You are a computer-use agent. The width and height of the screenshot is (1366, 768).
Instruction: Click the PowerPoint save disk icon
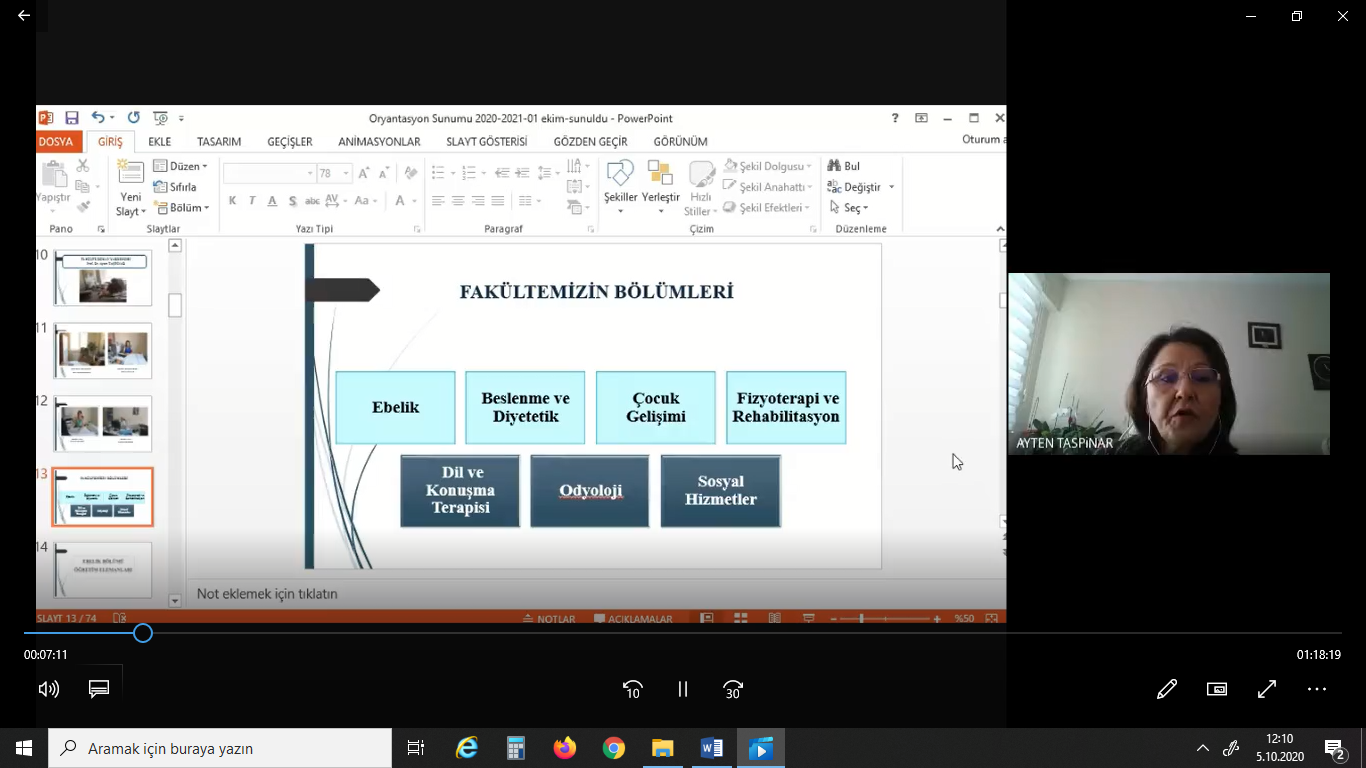click(72, 118)
